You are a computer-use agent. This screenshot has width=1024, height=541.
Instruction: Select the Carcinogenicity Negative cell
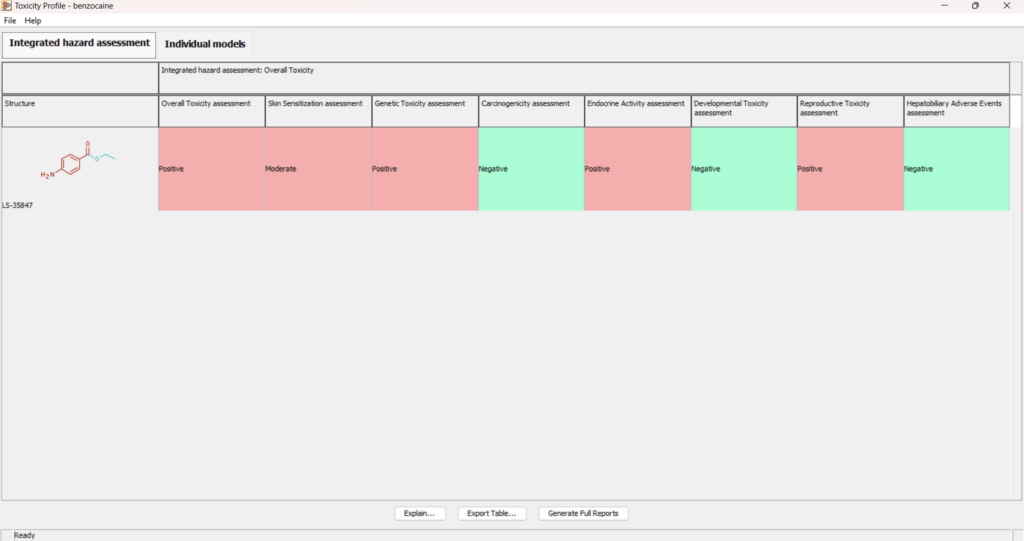click(531, 169)
